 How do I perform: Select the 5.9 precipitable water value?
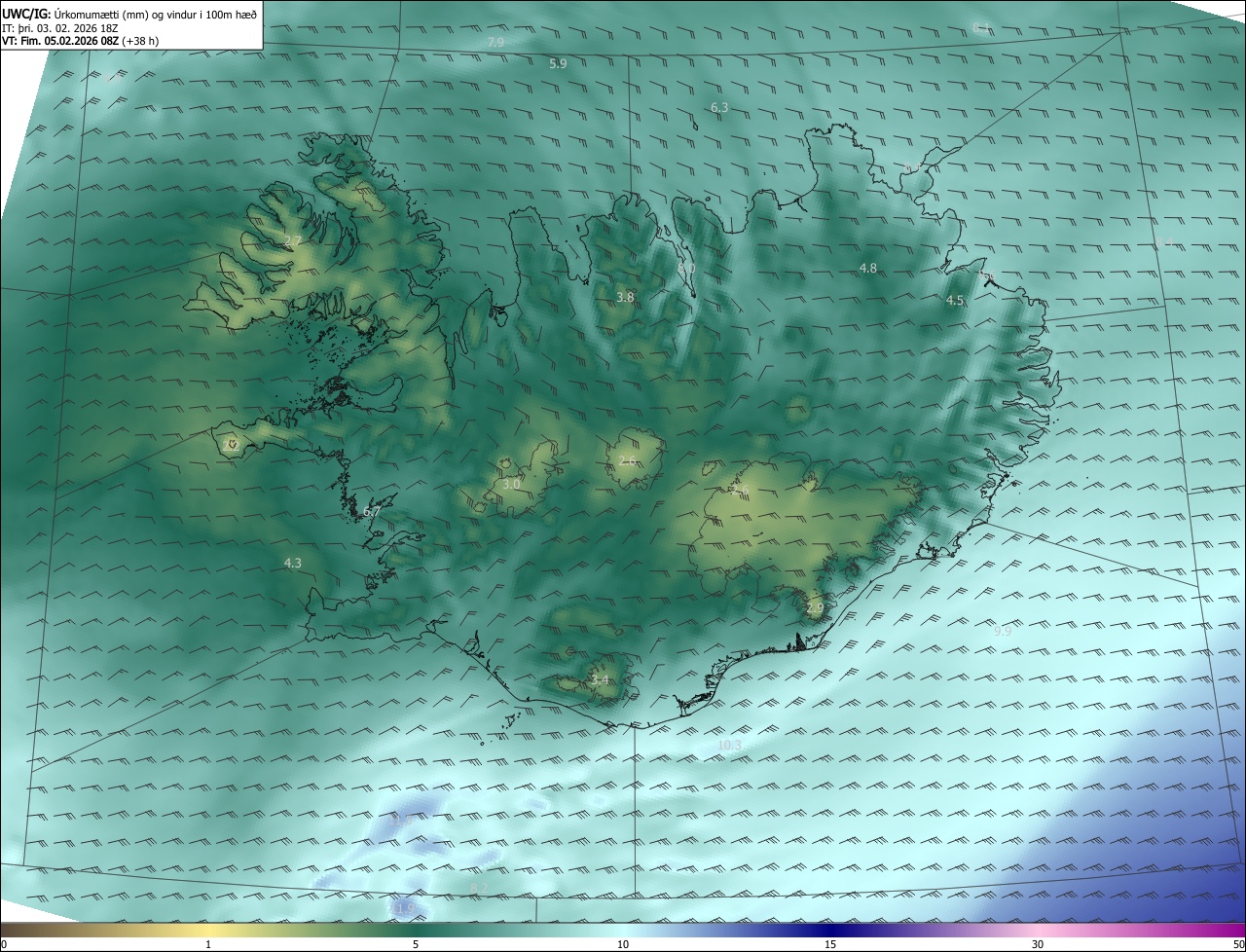(x=558, y=63)
